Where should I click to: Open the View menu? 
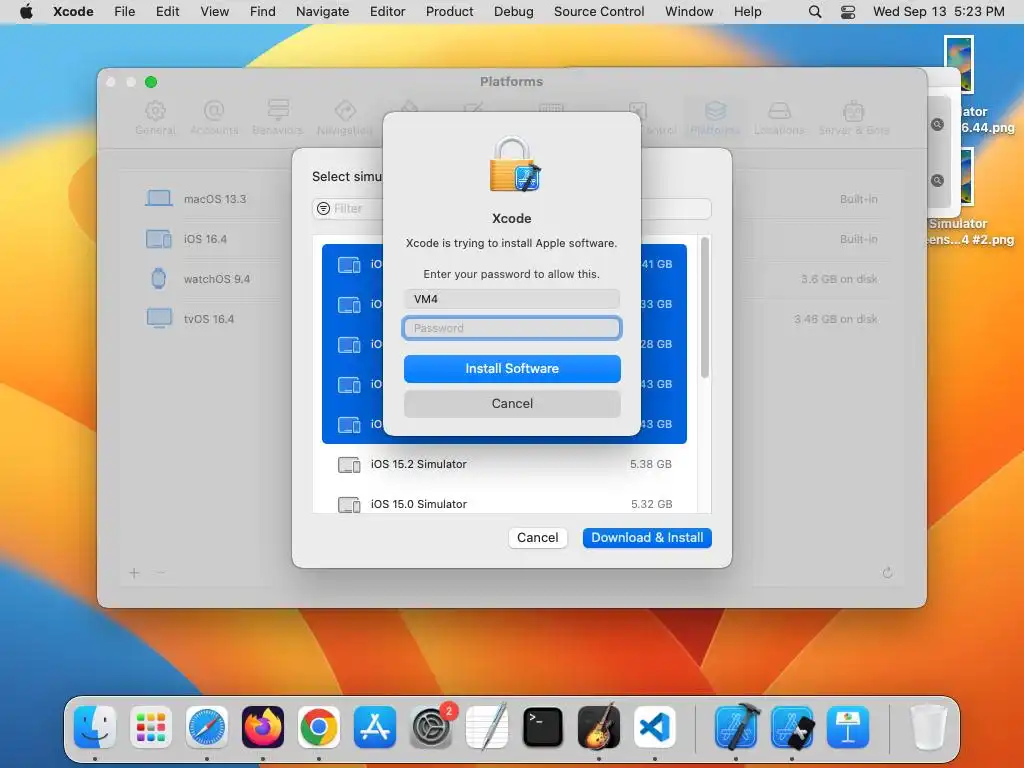(x=214, y=12)
